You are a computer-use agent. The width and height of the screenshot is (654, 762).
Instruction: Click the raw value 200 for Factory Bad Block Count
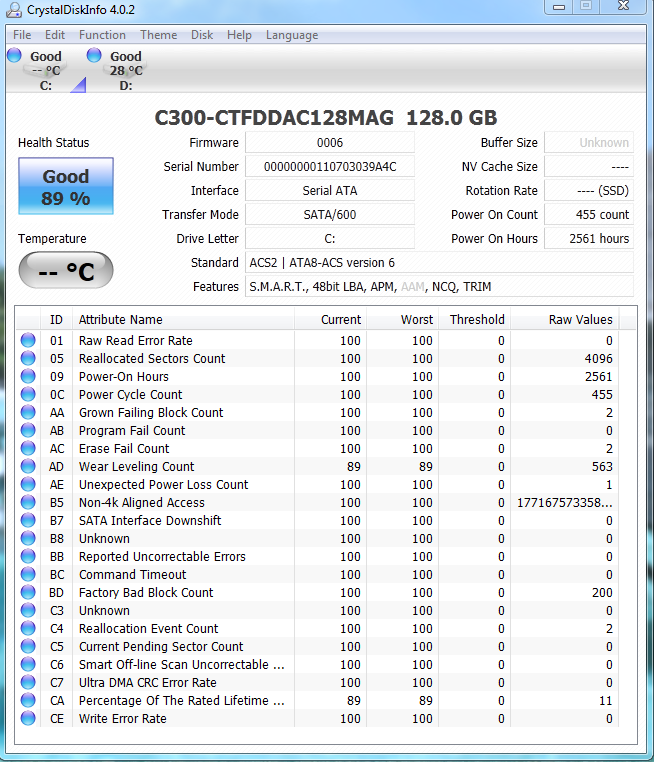tap(602, 592)
